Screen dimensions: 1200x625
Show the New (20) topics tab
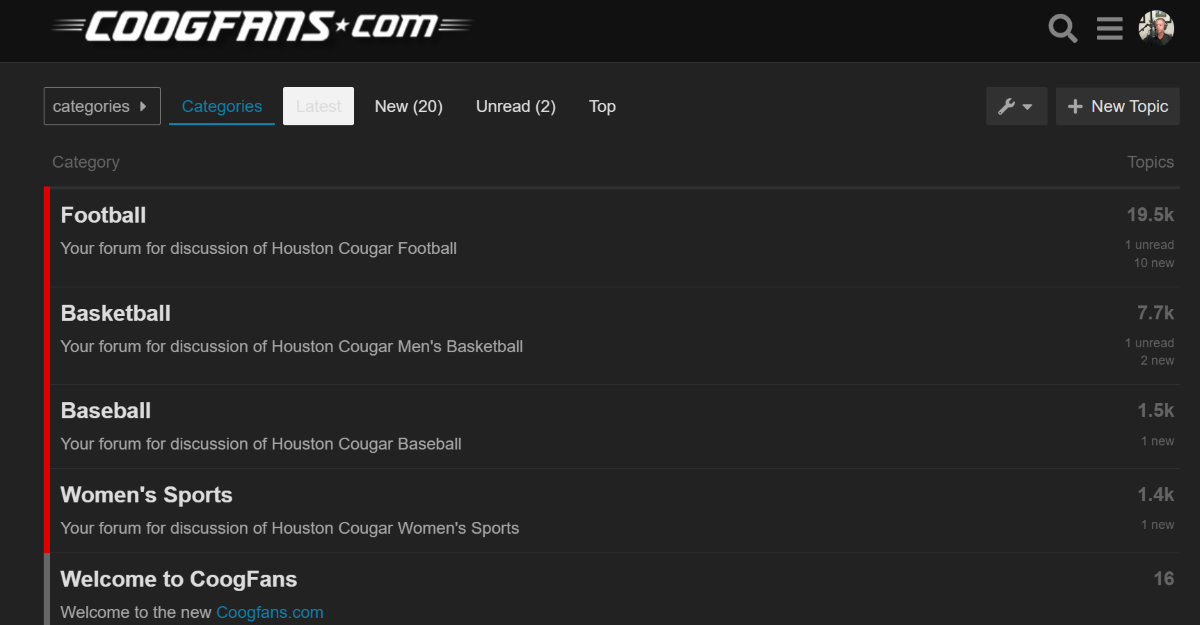coord(408,106)
